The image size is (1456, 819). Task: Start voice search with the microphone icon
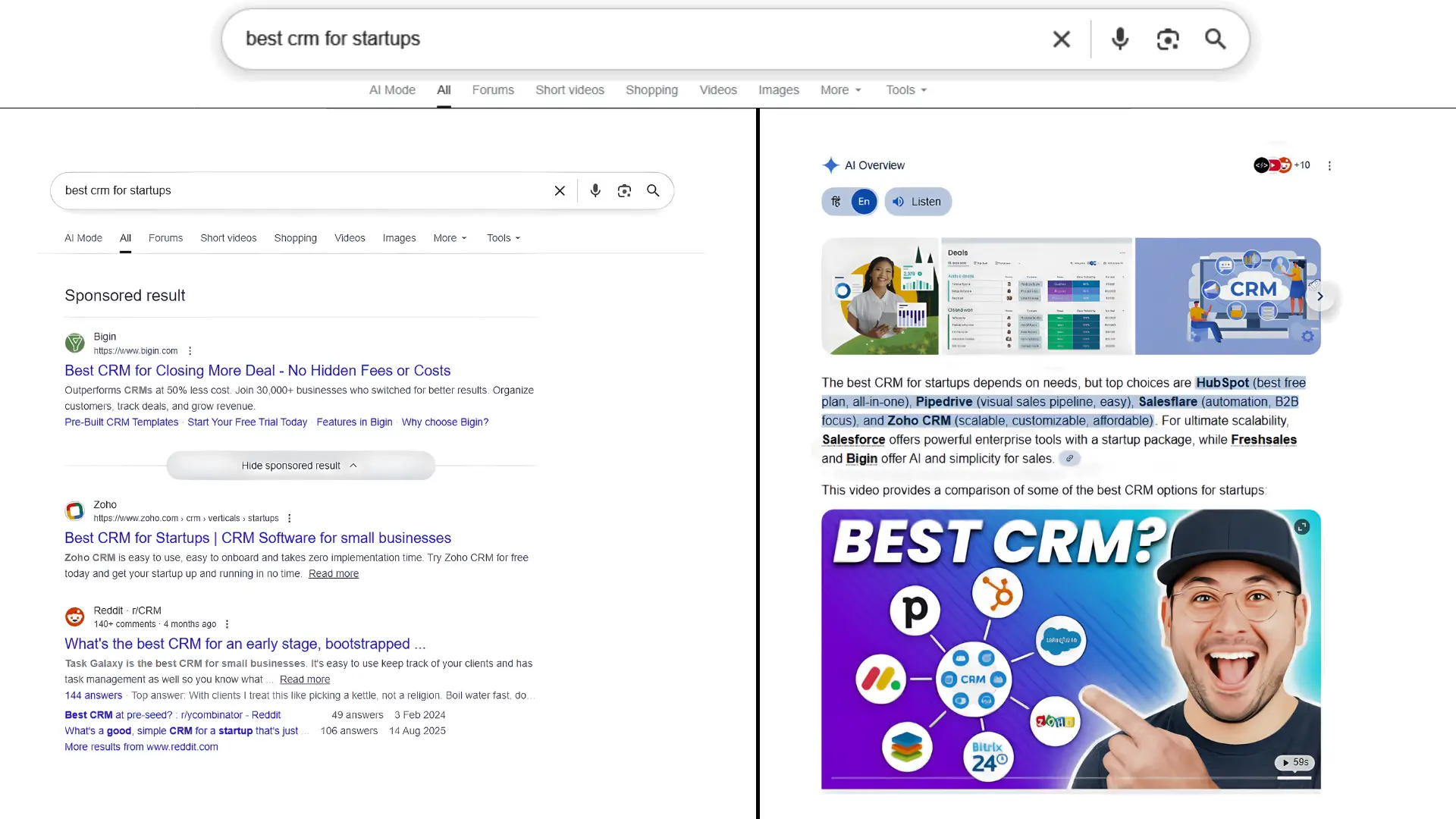1120,39
